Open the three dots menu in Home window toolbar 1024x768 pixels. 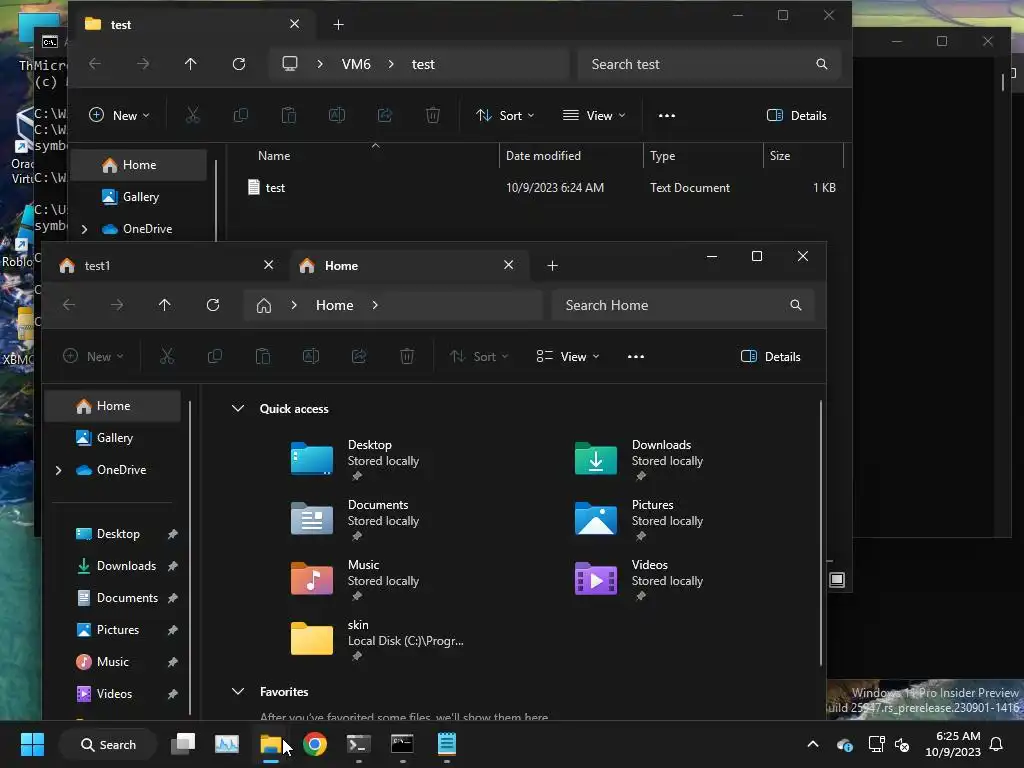click(x=635, y=357)
